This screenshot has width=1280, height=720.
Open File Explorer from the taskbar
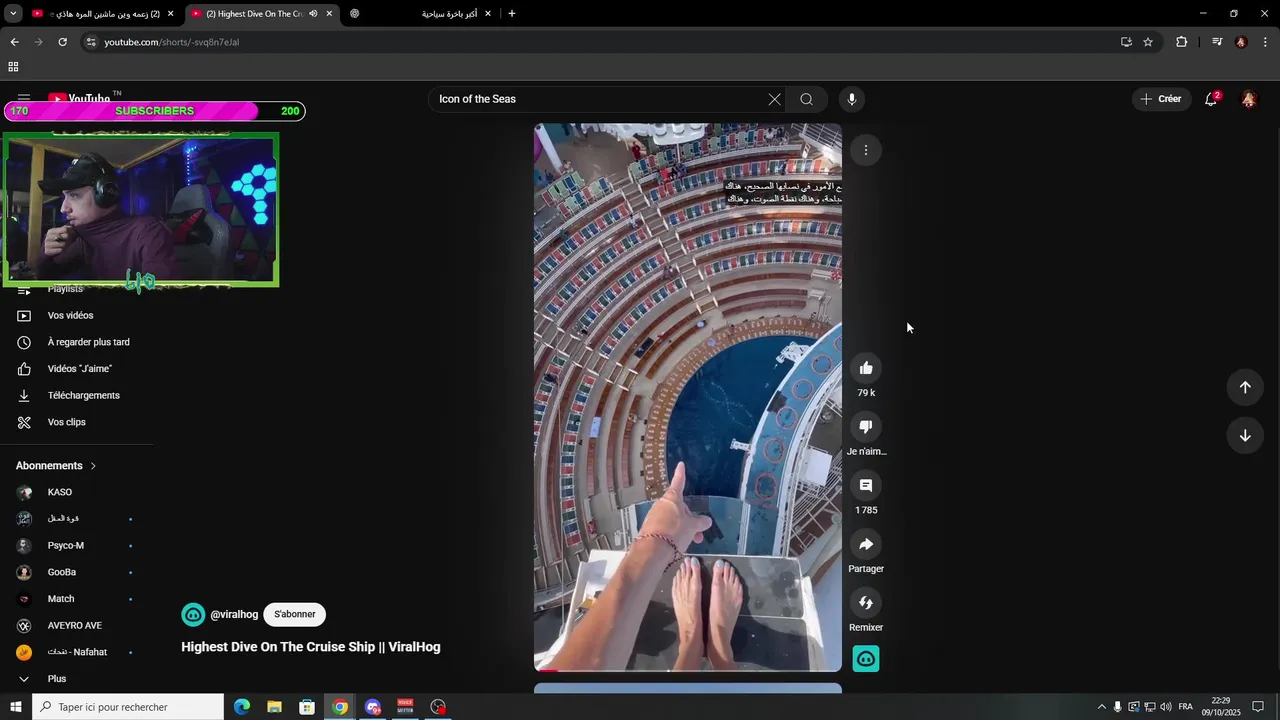pos(274,707)
